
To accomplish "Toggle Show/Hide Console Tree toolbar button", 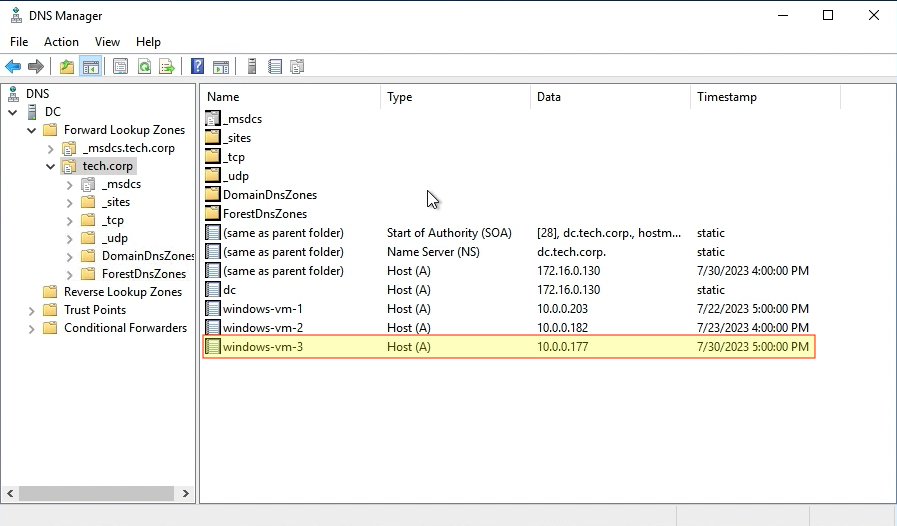I will [90, 67].
